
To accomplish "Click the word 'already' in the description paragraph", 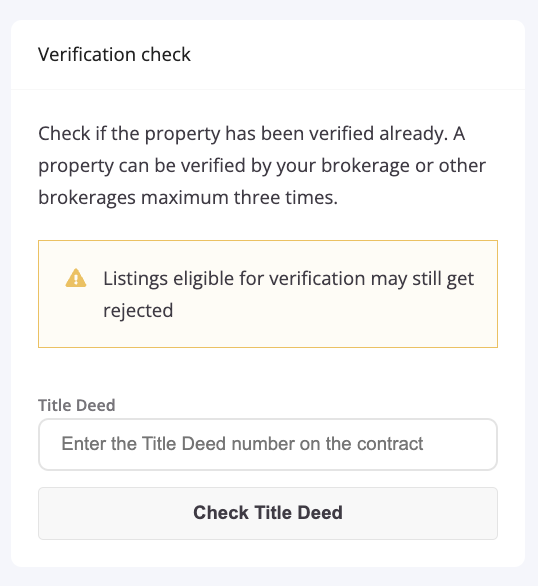I will tap(414, 134).
